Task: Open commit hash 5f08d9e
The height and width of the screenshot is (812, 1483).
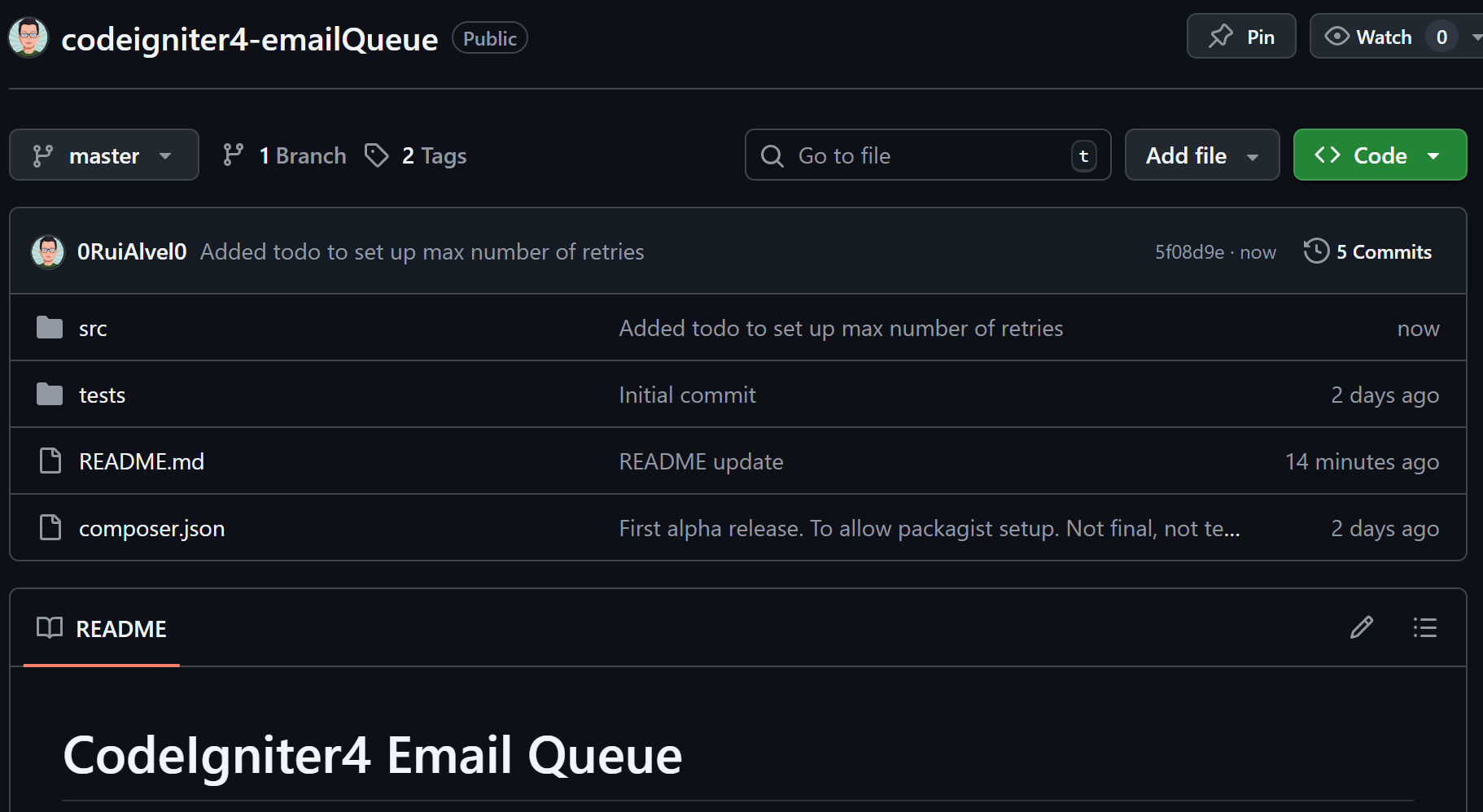Action: [x=1189, y=252]
